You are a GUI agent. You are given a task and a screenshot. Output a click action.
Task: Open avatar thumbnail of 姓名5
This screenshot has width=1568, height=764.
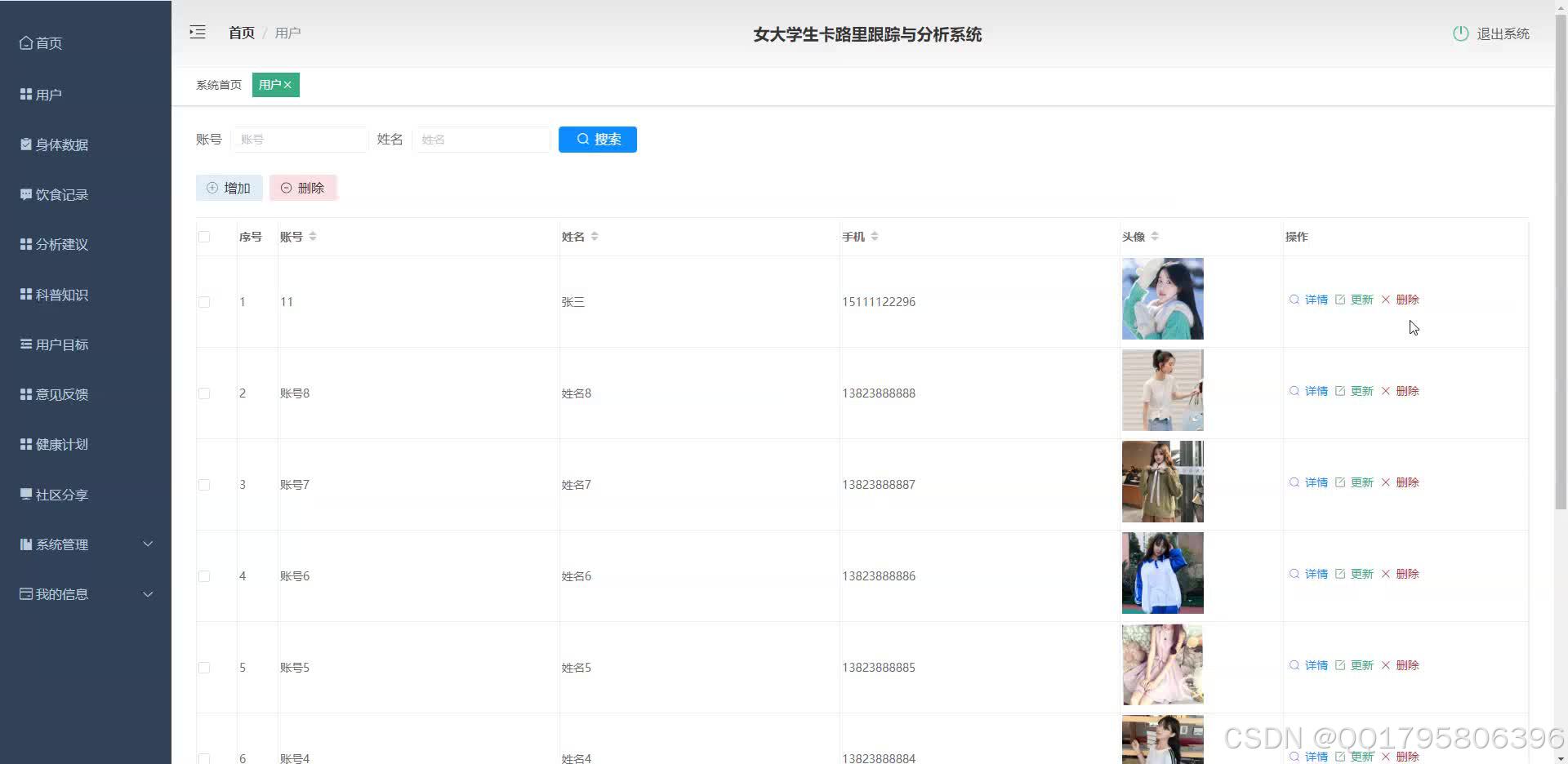click(x=1162, y=664)
